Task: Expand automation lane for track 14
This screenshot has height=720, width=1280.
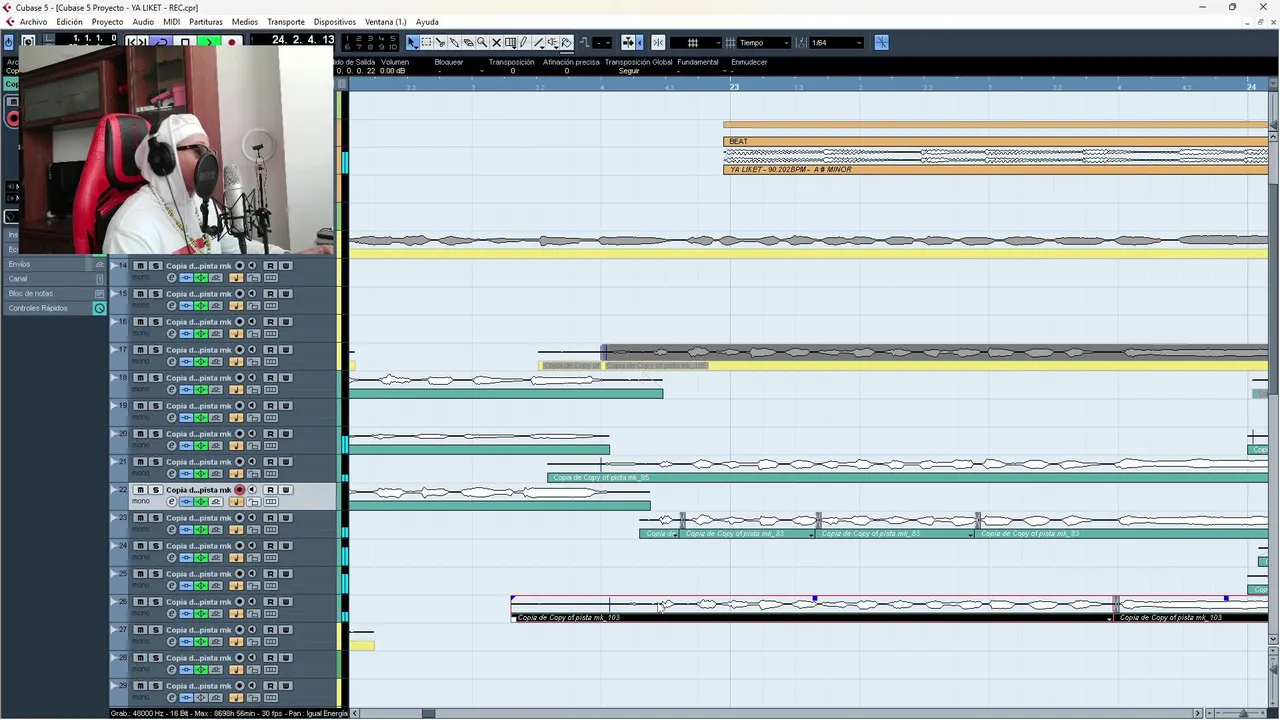Action: (x=115, y=265)
